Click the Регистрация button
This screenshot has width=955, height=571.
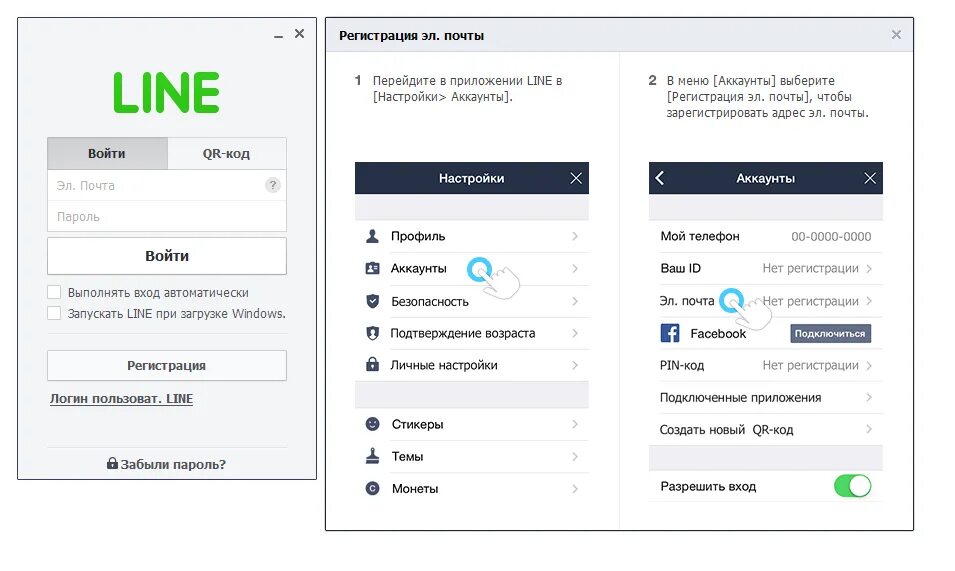pos(167,365)
